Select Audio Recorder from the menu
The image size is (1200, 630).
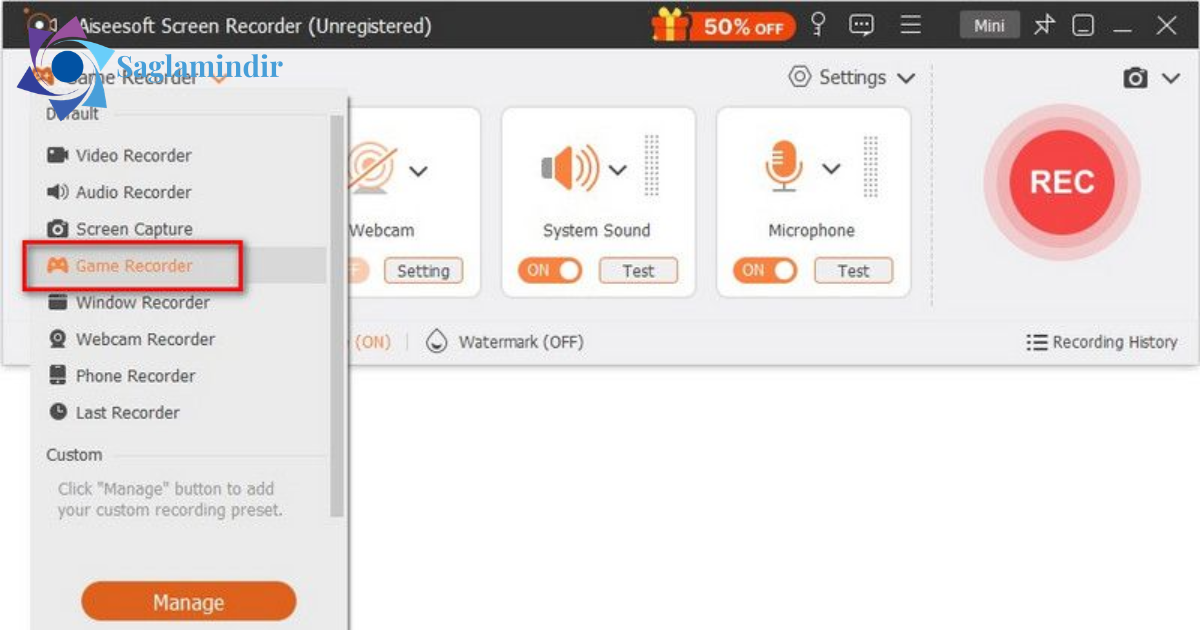[x=176, y=192]
